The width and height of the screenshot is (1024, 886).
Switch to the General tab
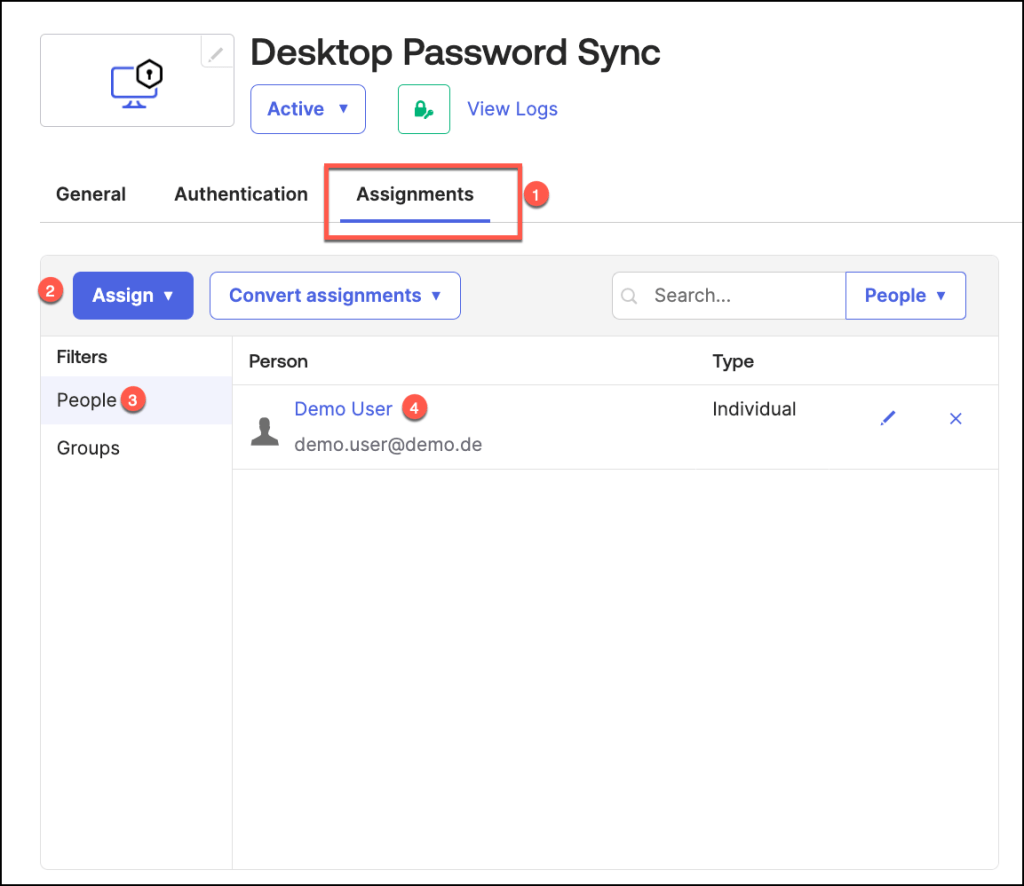pyautogui.click(x=91, y=194)
